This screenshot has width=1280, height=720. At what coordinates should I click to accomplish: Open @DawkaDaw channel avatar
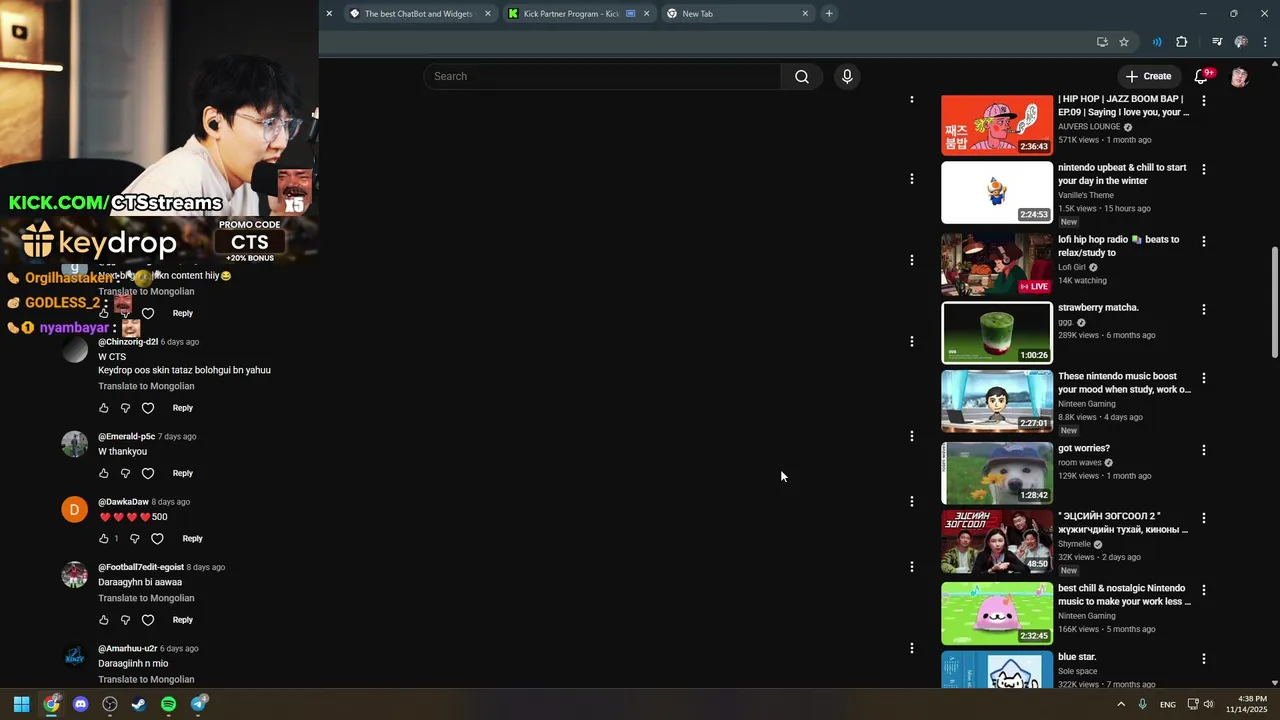[x=75, y=510]
